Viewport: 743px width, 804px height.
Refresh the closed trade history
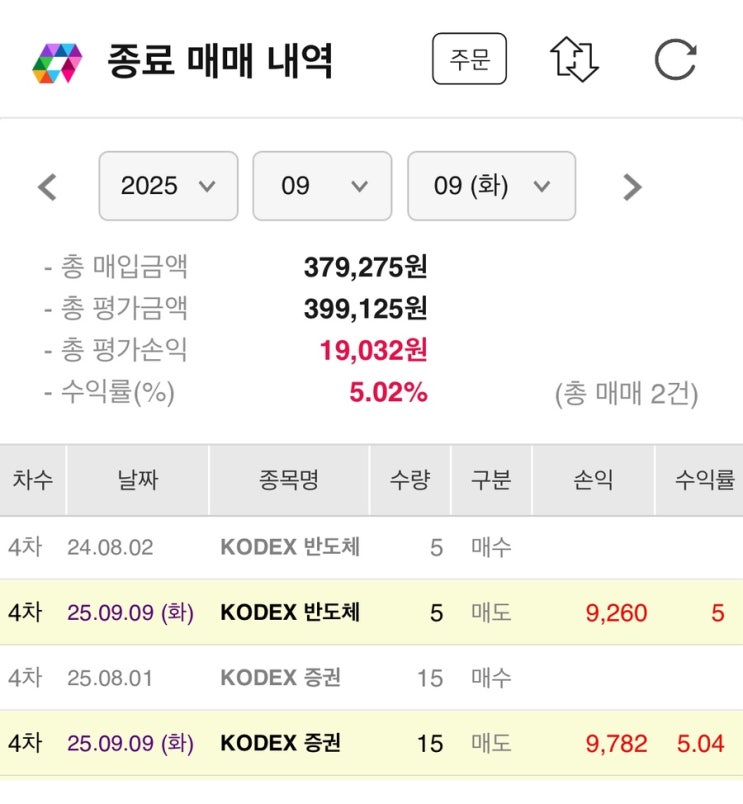675,60
